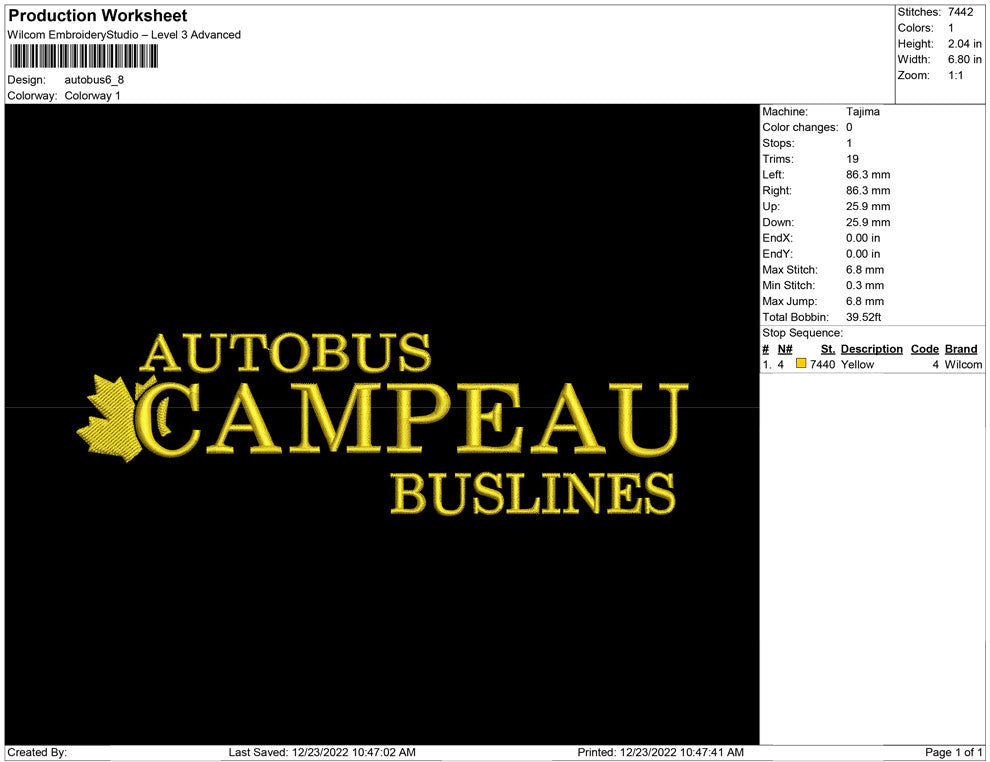Click the Colorway 1 value

[x=92, y=96]
